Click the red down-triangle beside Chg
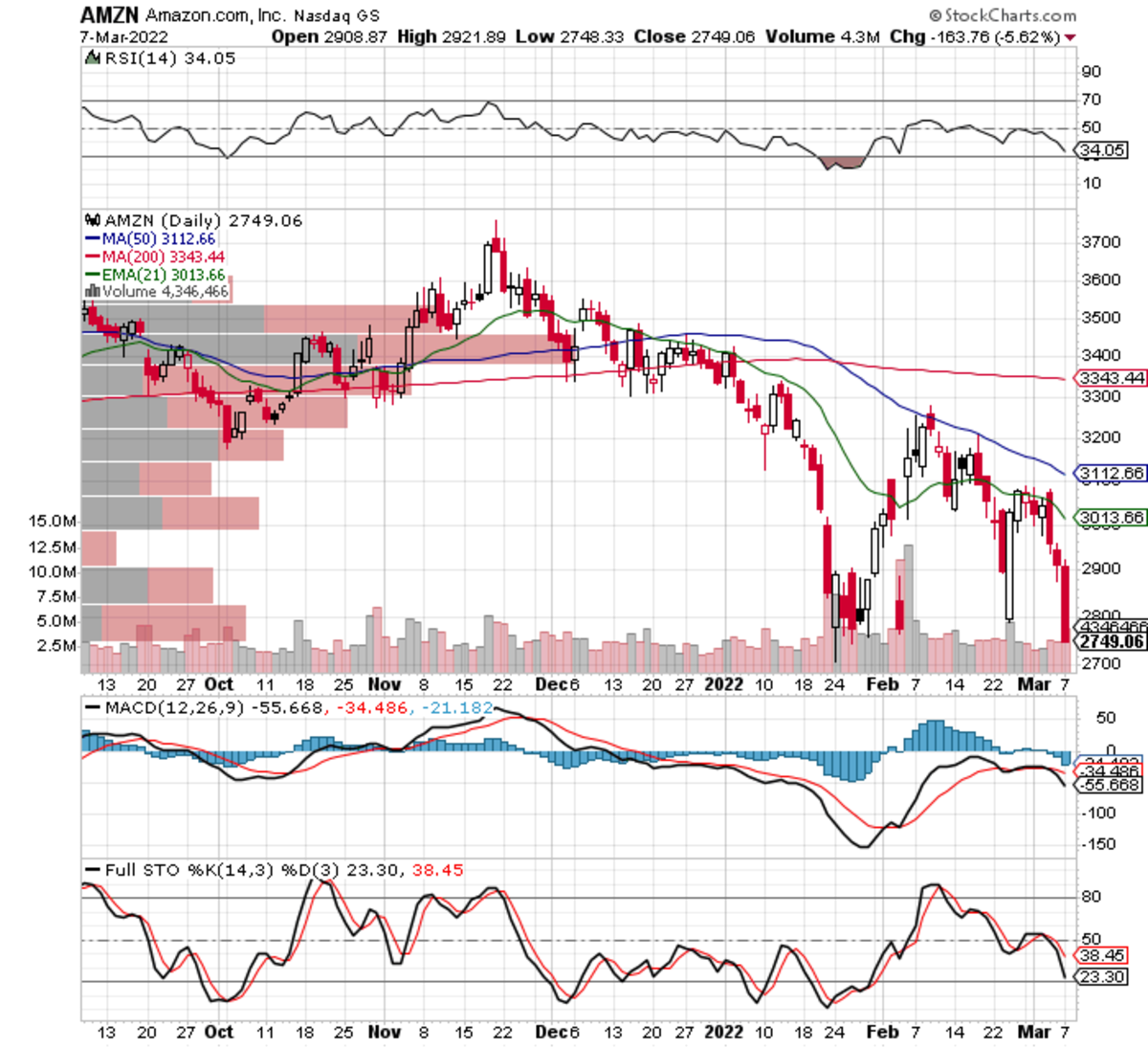 point(1070,37)
